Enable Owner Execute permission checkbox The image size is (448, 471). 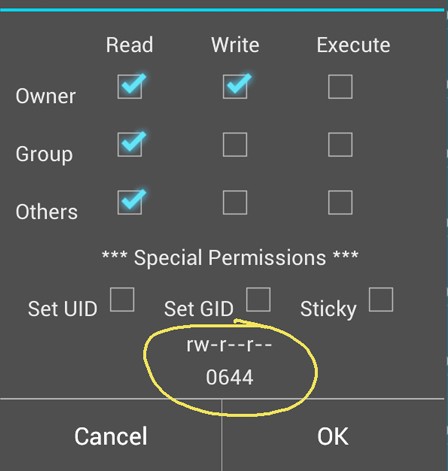(340, 87)
